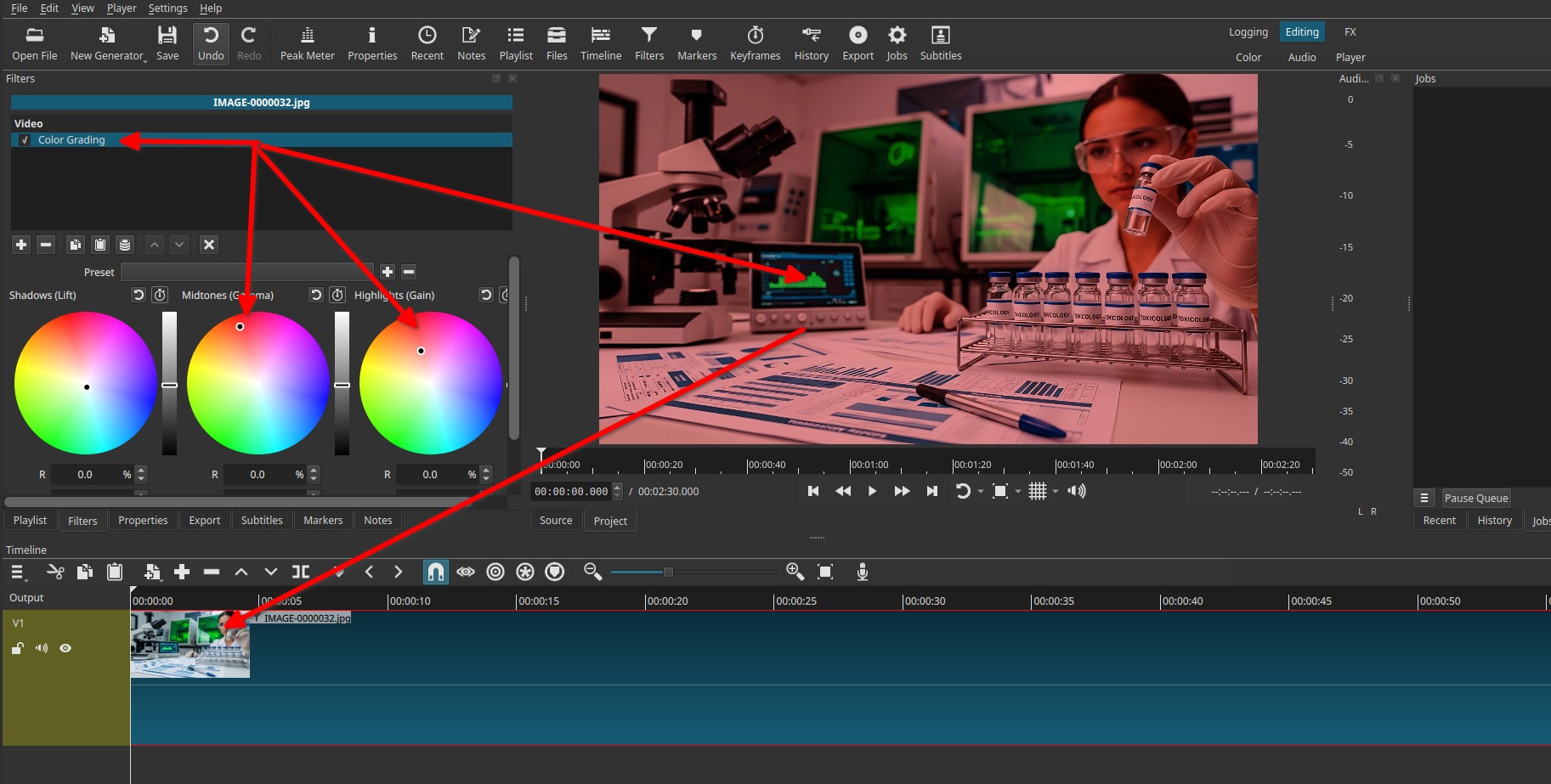Screen dimensions: 1551x784
Task: Uncheck the Color Grading filter checkbox
Action: click(25, 140)
